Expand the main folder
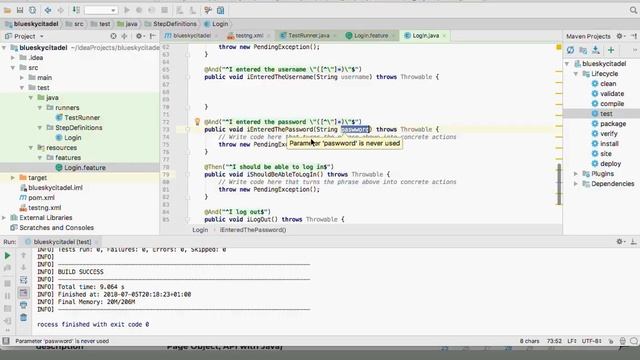The height and width of the screenshot is (360, 640). click(x=22, y=78)
